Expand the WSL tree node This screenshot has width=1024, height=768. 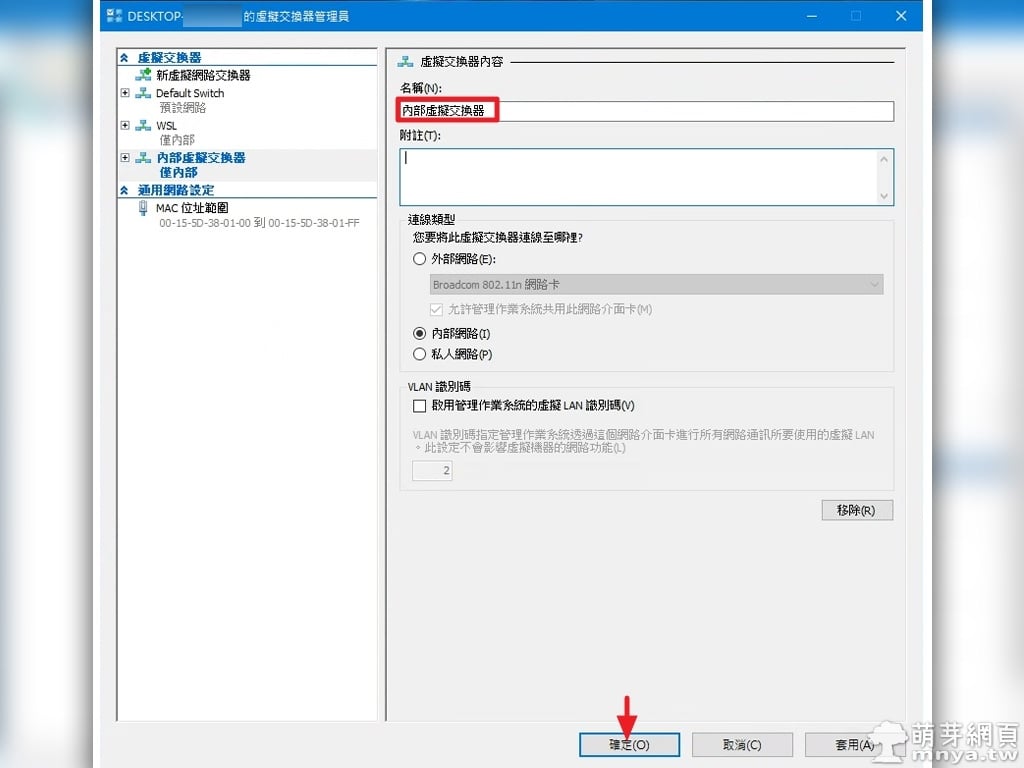point(125,126)
